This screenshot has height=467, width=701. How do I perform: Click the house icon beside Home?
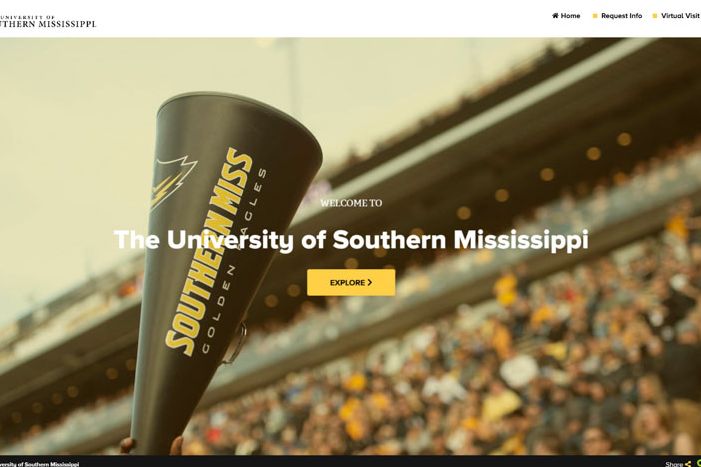tap(555, 16)
